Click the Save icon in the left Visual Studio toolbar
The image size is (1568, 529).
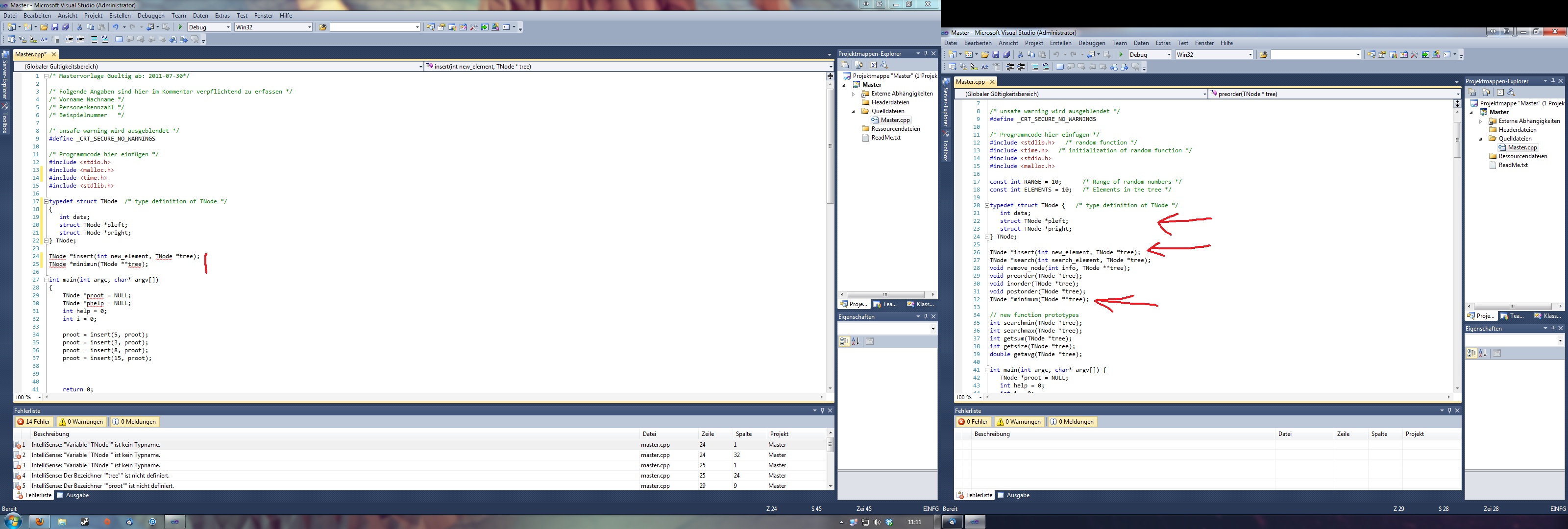[x=55, y=27]
